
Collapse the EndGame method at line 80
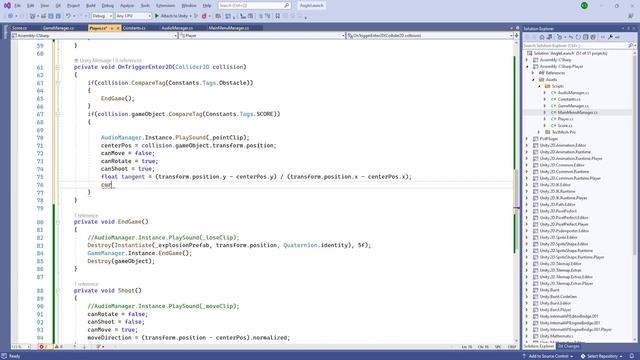tap(58, 222)
